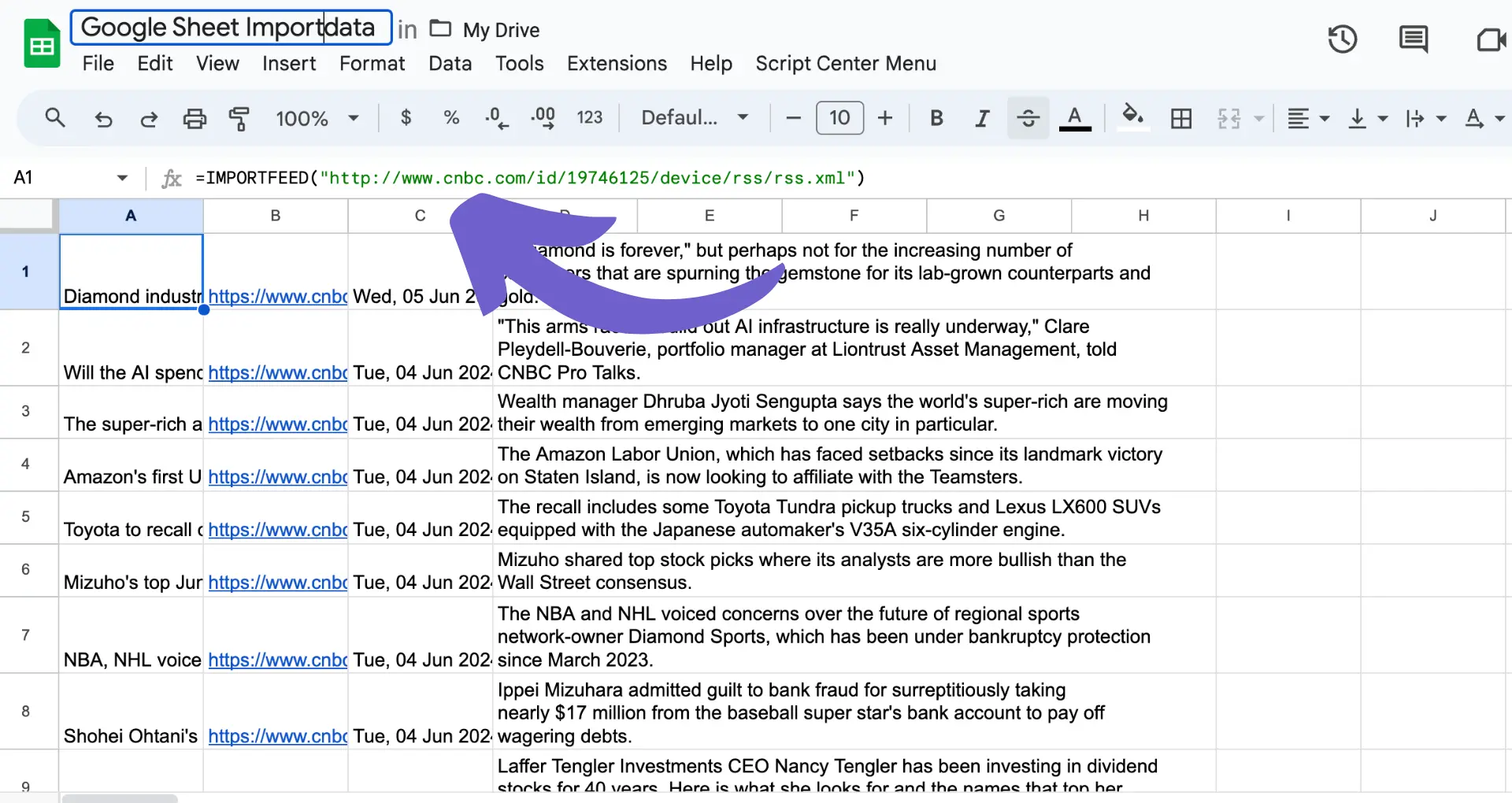Select cell 'NBA, NHL voice'
The height and width of the screenshot is (803, 1512).
132,635
